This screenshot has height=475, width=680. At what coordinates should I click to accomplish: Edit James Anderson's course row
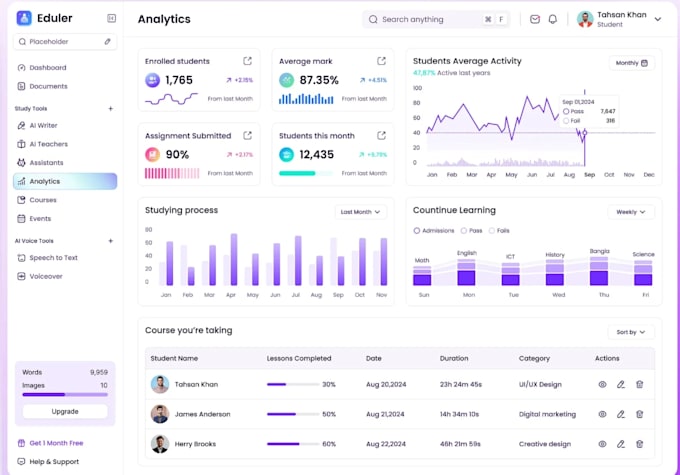coord(621,414)
